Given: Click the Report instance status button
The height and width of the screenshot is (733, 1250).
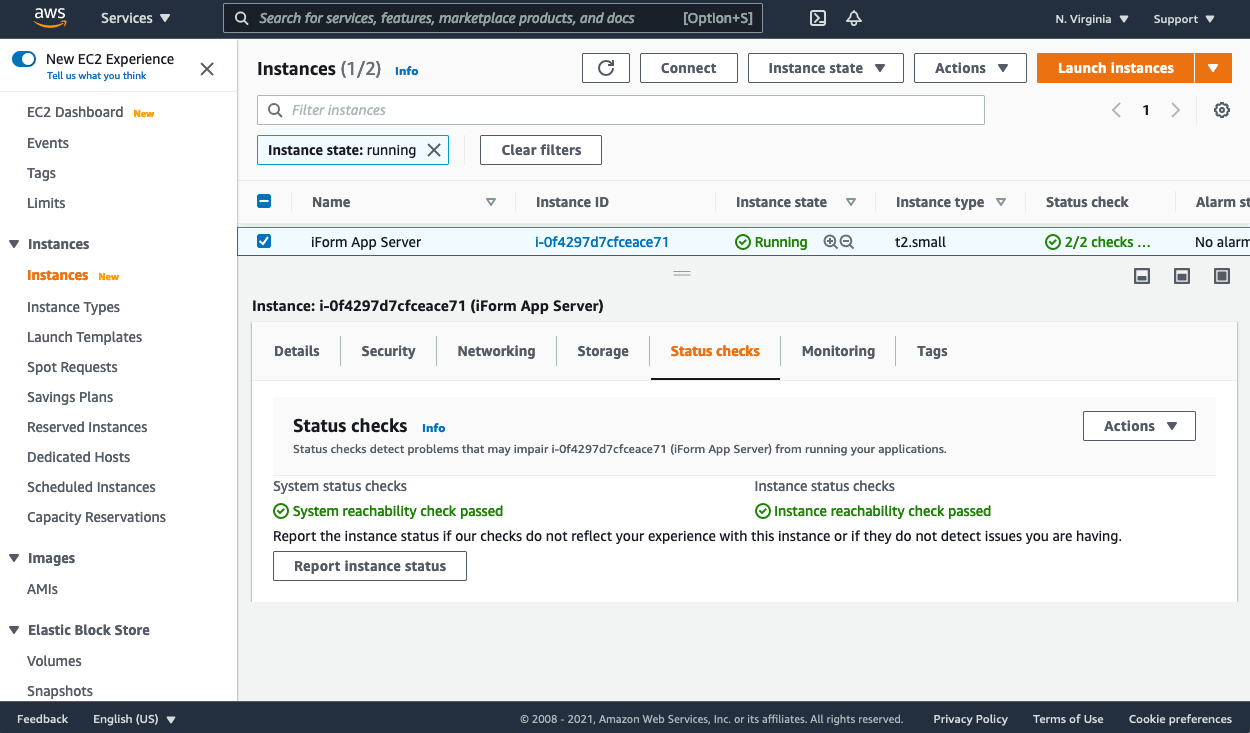Looking at the screenshot, I should click(x=370, y=566).
